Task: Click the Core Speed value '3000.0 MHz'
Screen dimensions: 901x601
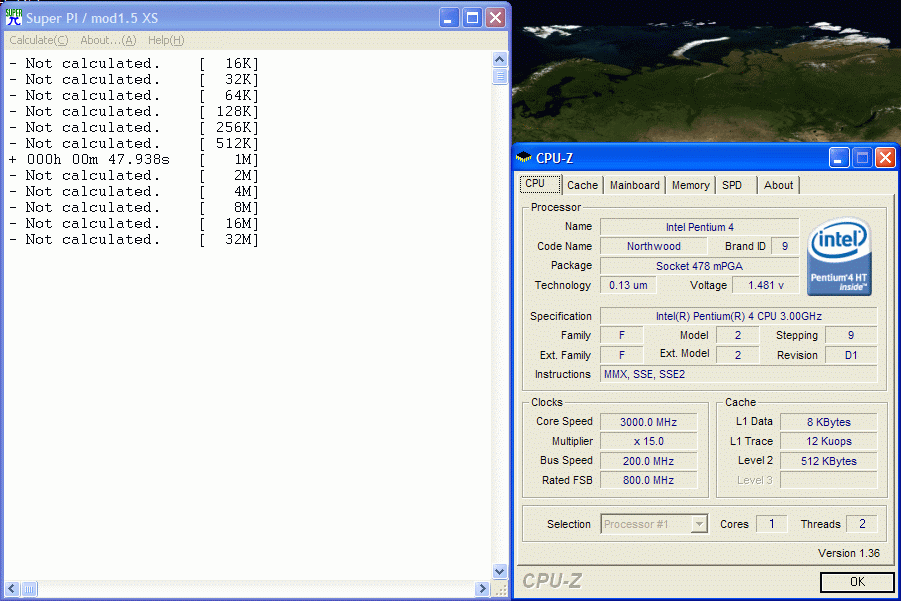Action: click(x=648, y=422)
